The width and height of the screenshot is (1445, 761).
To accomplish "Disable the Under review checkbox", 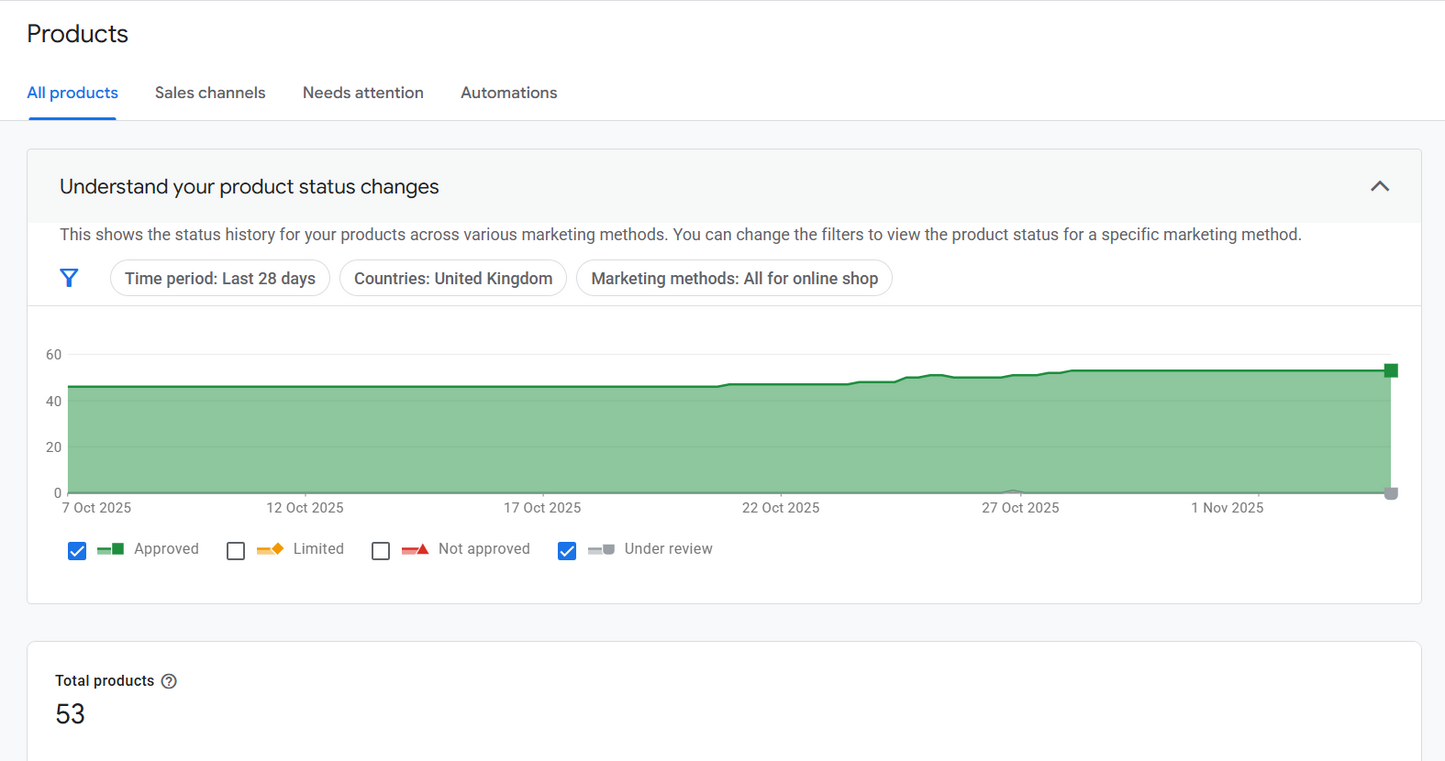I will coord(567,550).
